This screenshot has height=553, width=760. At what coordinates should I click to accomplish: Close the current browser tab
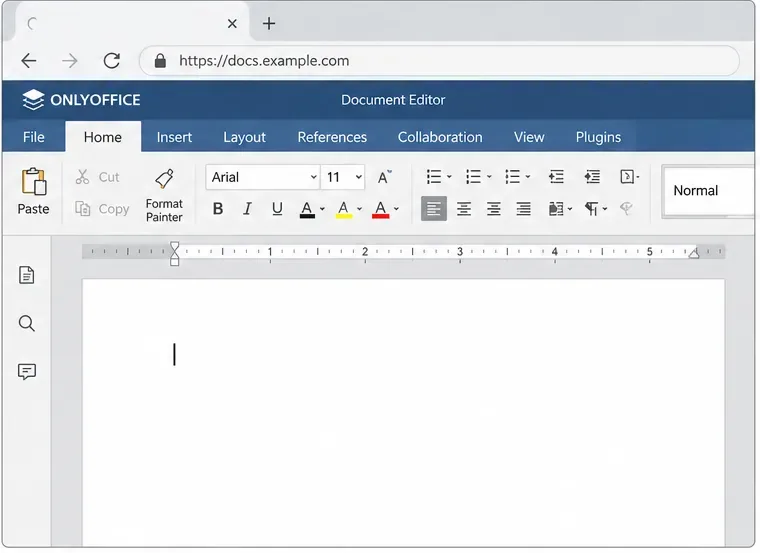pos(232,23)
